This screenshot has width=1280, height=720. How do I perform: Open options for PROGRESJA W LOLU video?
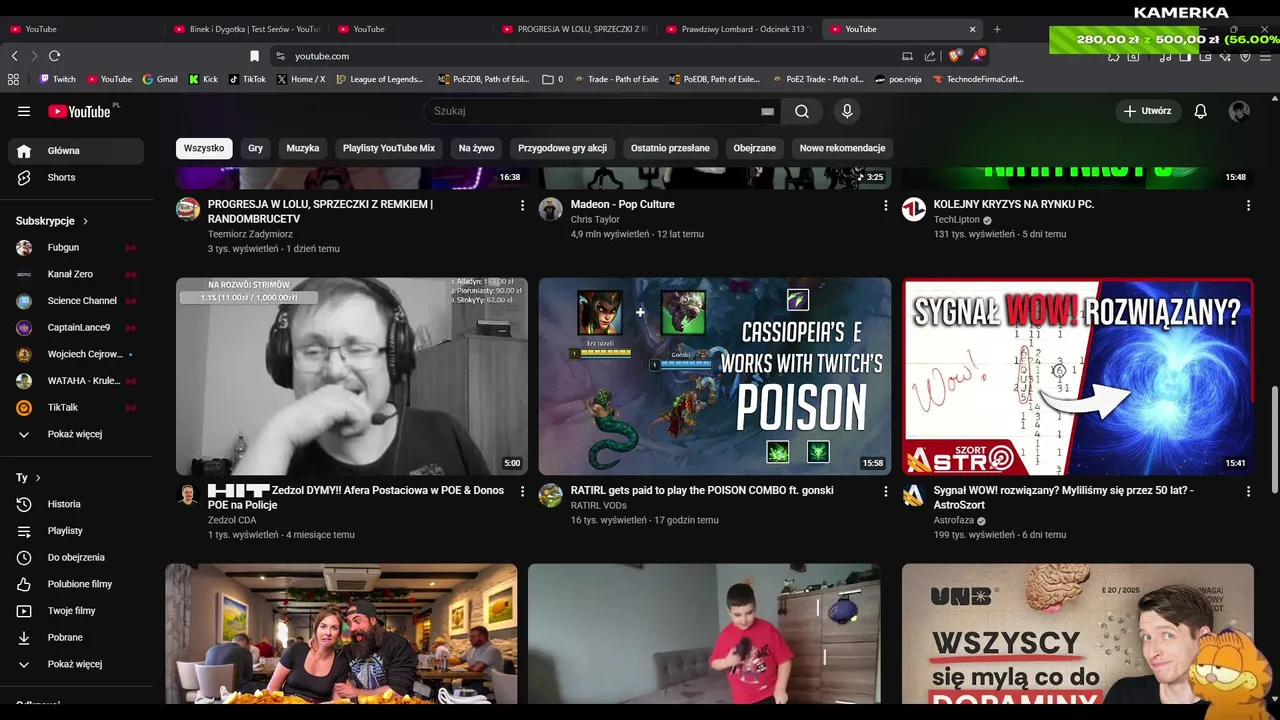coord(522,205)
